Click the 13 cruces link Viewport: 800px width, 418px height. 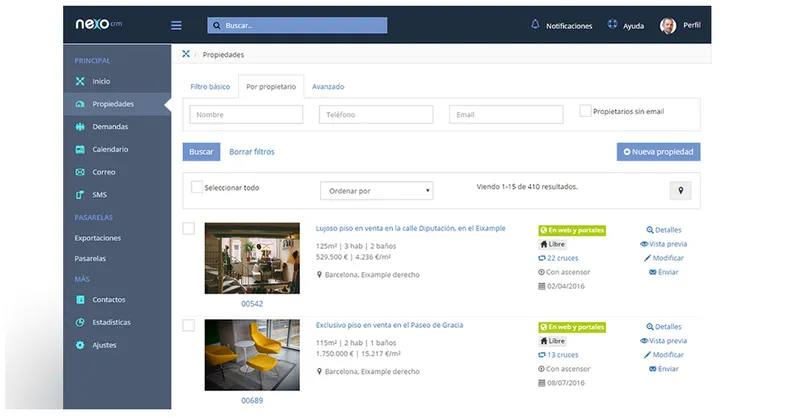click(558, 355)
